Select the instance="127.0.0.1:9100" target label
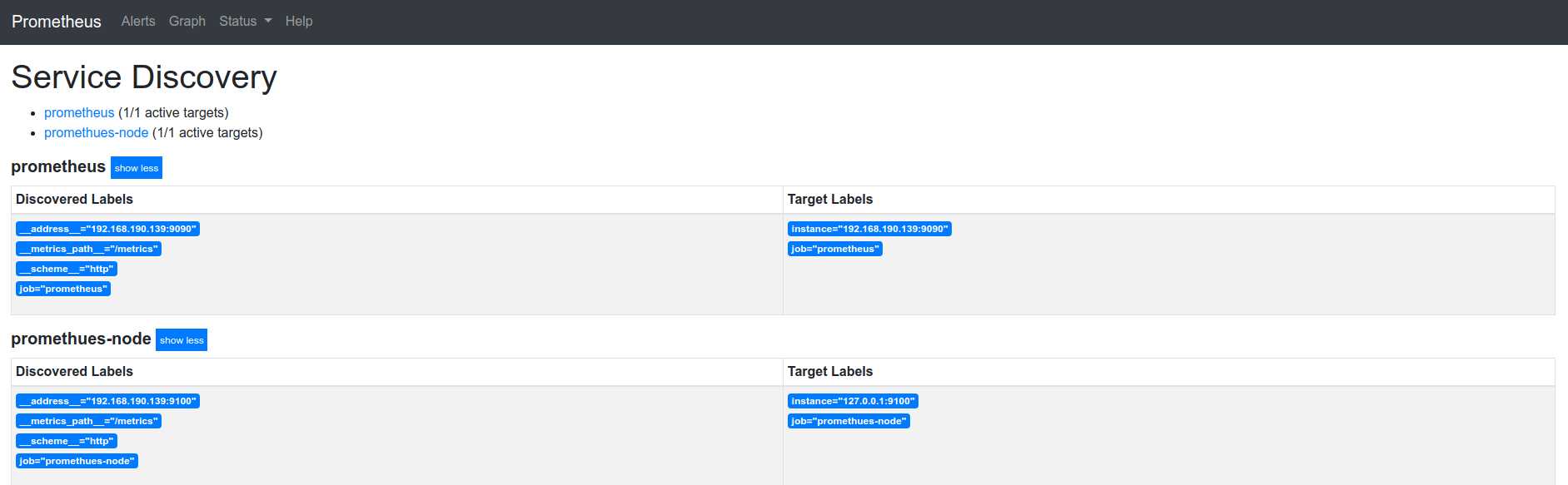The width and height of the screenshot is (1568, 485). pos(853,401)
